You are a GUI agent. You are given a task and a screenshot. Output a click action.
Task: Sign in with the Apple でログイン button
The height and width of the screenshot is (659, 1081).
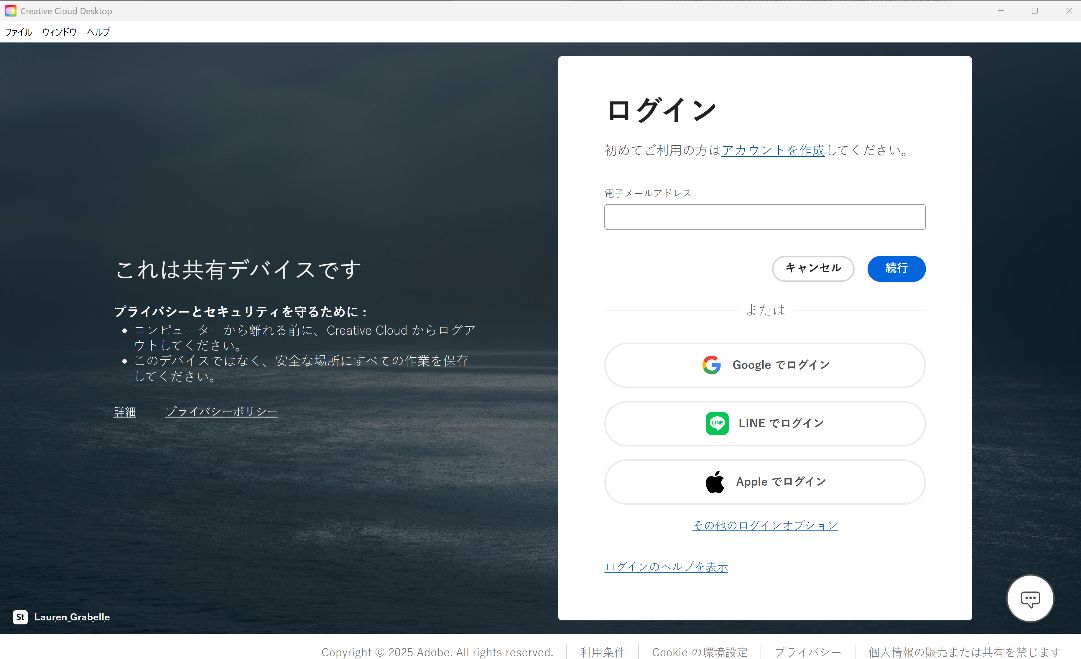pyautogui.click(x=765, y=482)
